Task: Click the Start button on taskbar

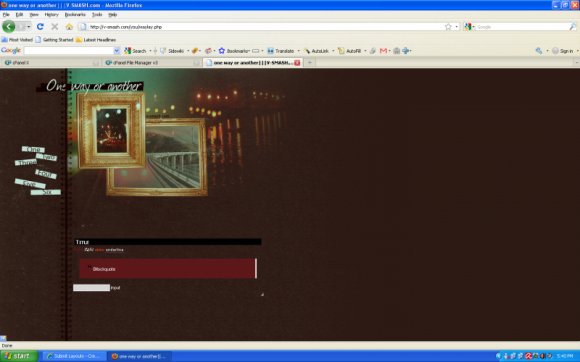Action: (x=19, y=356)
